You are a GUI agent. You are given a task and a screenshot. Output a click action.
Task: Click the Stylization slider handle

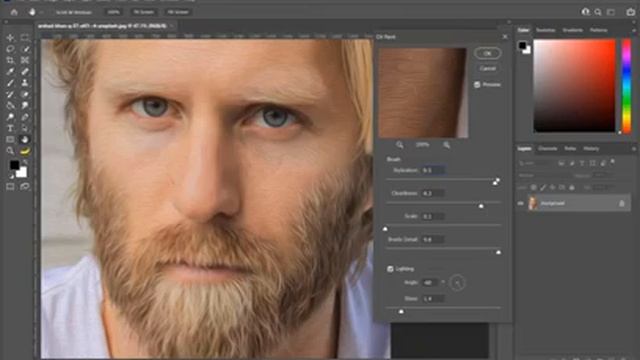[x=496, y=182]
